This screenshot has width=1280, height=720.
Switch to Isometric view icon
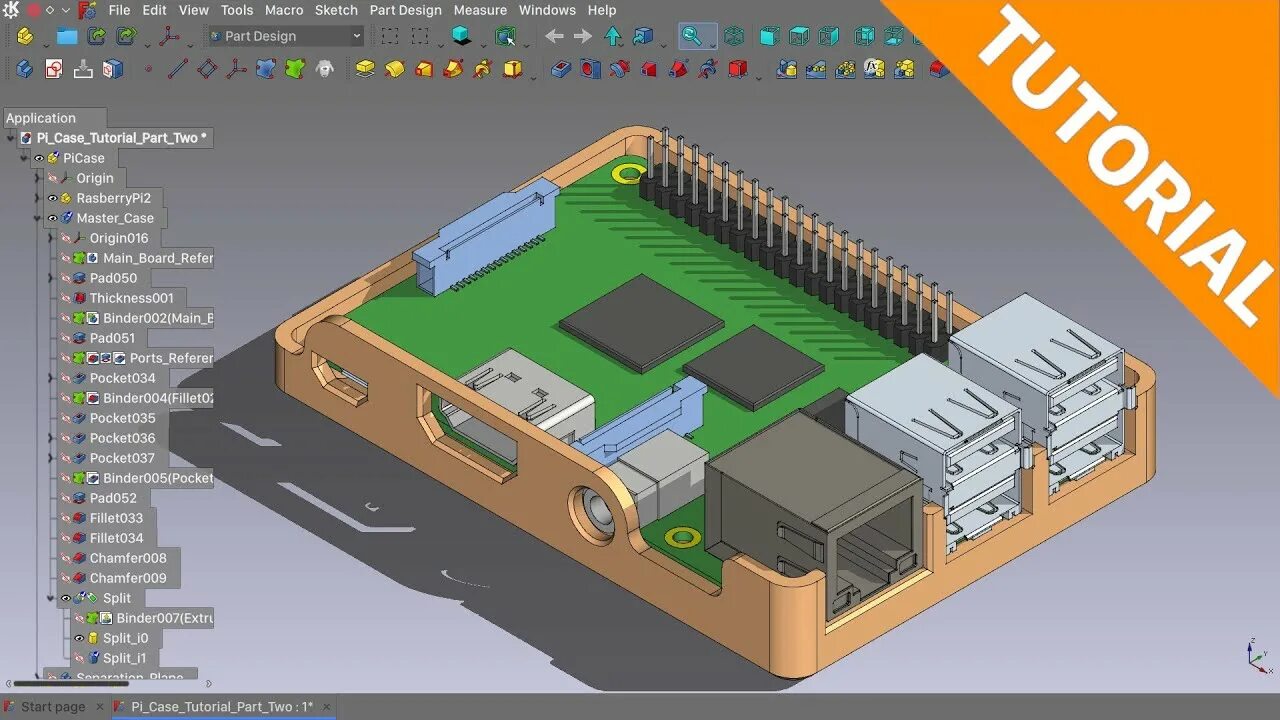[x=734, y=36]
